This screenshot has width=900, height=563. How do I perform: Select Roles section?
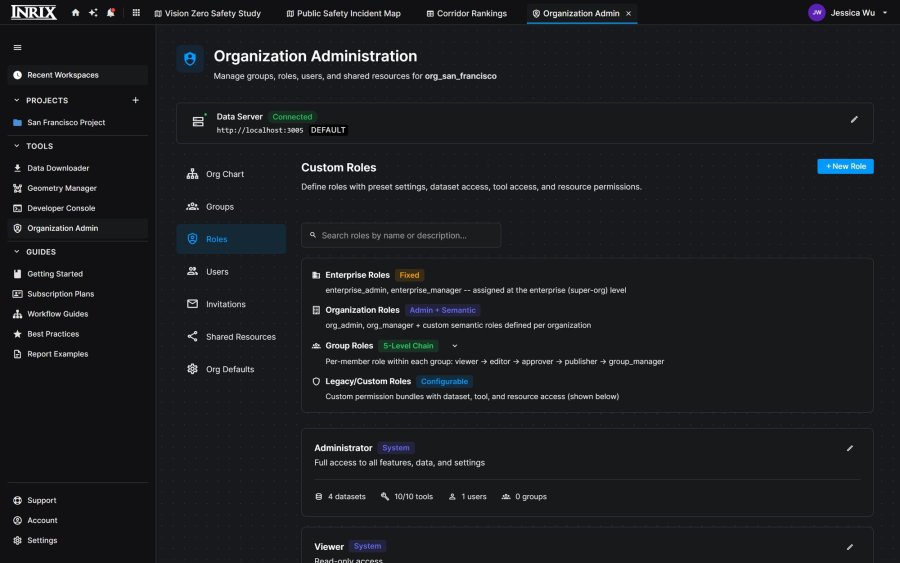(231, 239)
